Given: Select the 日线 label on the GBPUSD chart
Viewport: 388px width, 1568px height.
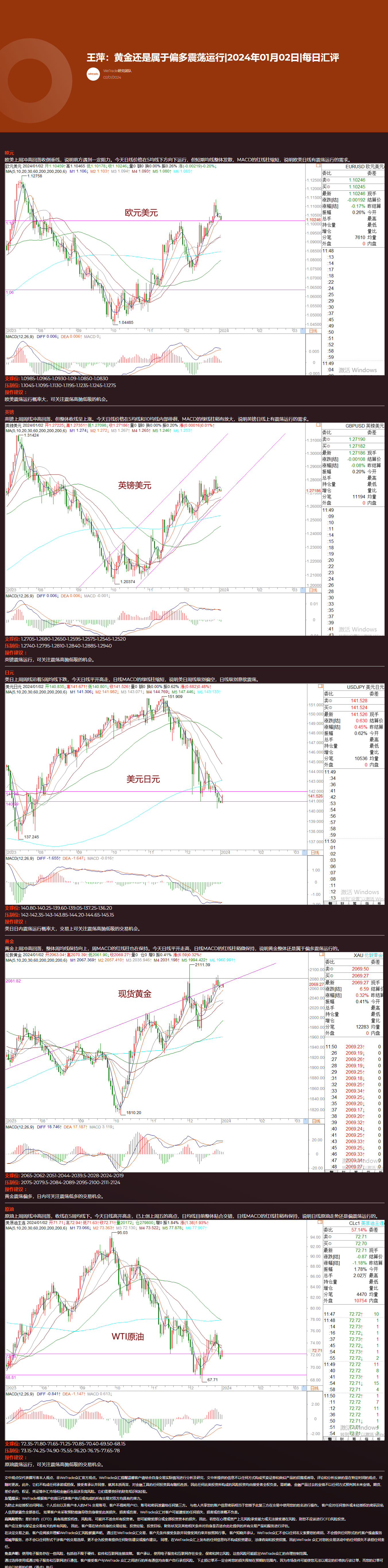Looking at the screenshot, I should click(313, 590).
